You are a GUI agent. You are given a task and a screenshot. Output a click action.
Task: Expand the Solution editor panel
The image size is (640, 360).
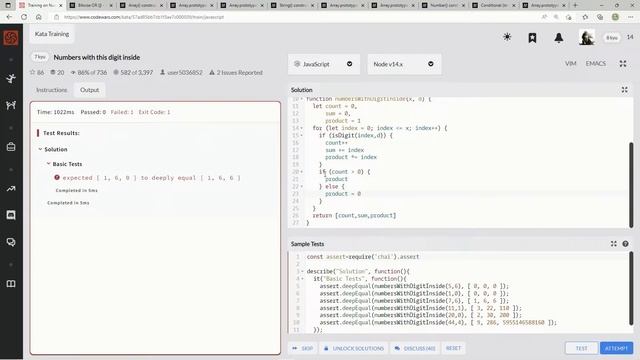tap(624, 90)
